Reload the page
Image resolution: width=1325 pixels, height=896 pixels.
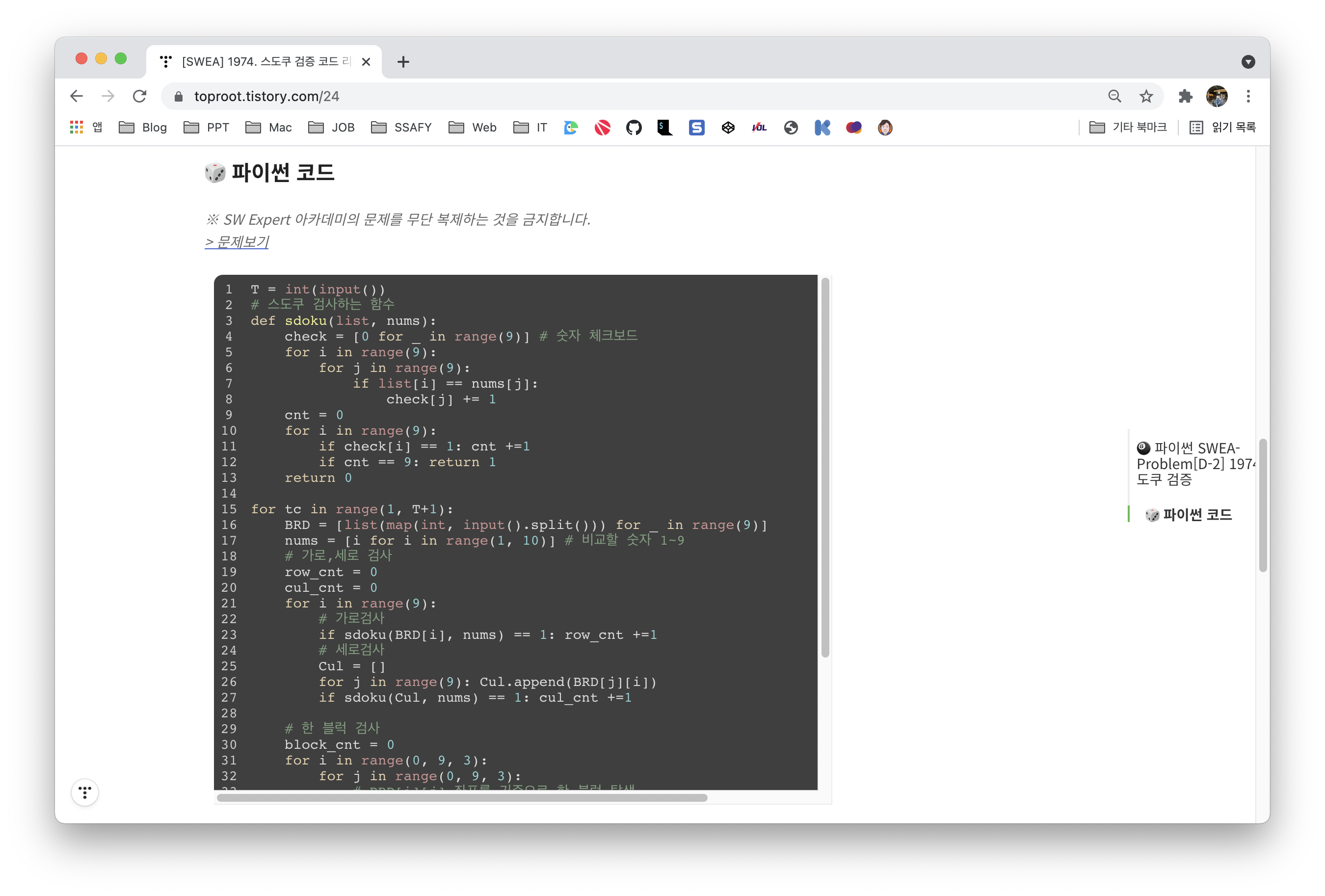(x=140, y=96)
